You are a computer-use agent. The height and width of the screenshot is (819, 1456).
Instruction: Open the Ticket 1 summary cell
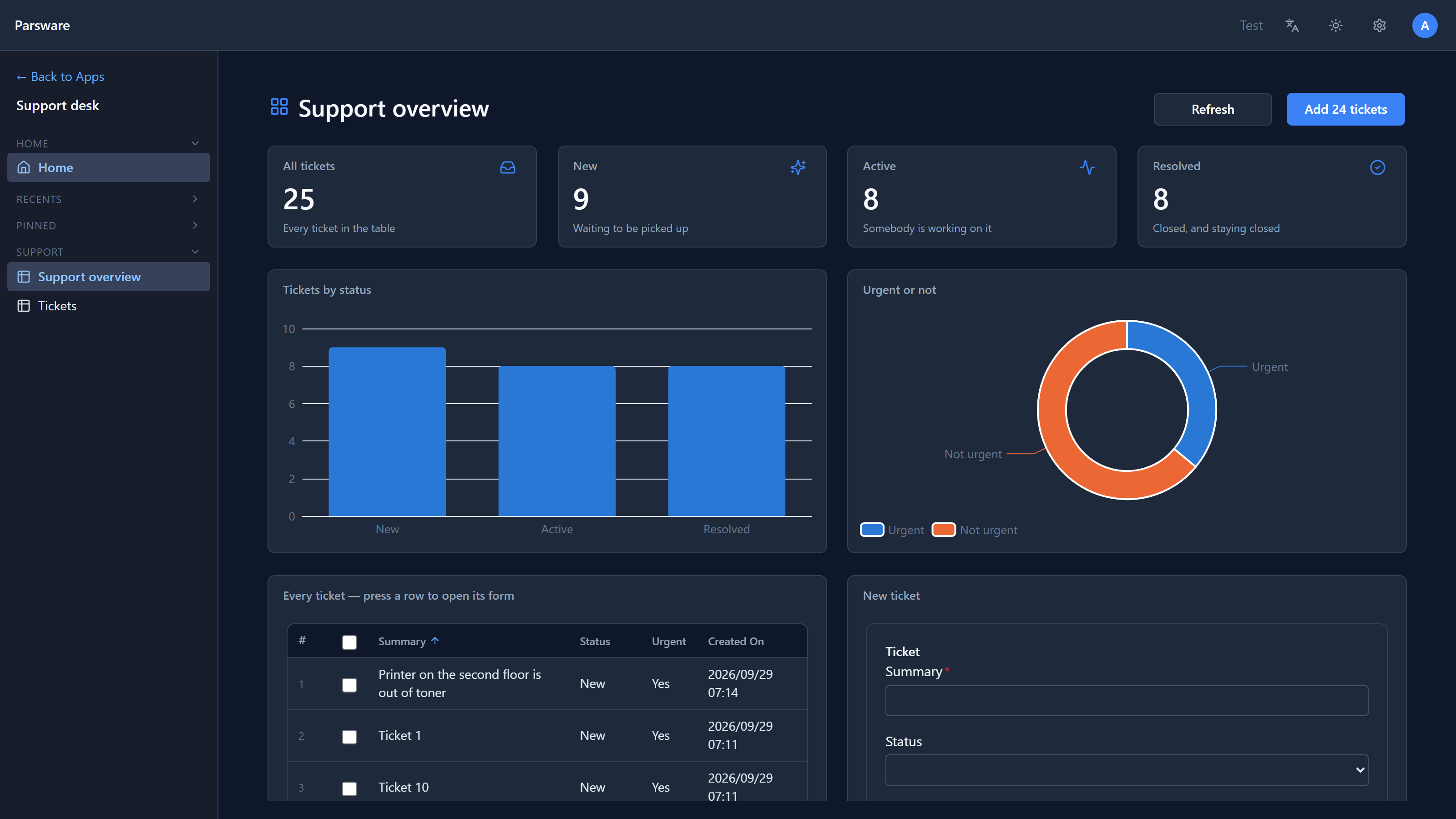399,735
